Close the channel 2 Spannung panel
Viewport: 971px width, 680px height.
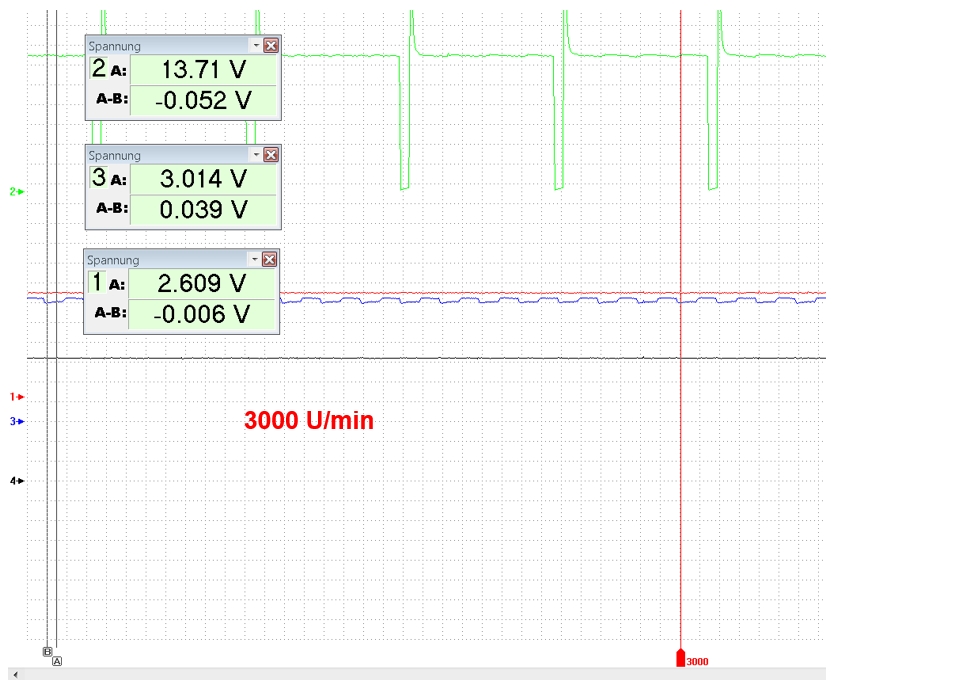click(271, 45)
